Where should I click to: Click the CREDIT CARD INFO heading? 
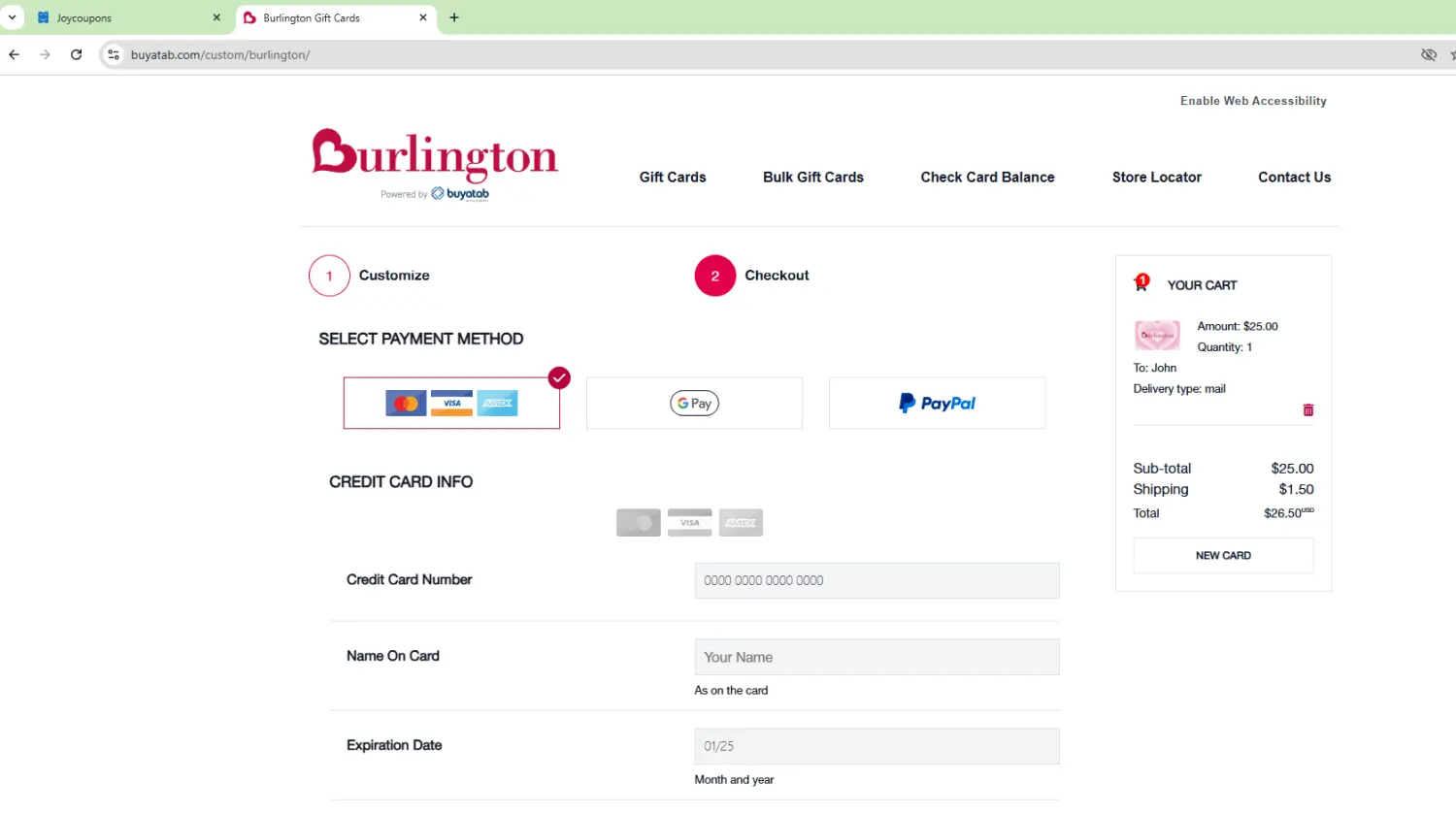(x=401, y=482)
